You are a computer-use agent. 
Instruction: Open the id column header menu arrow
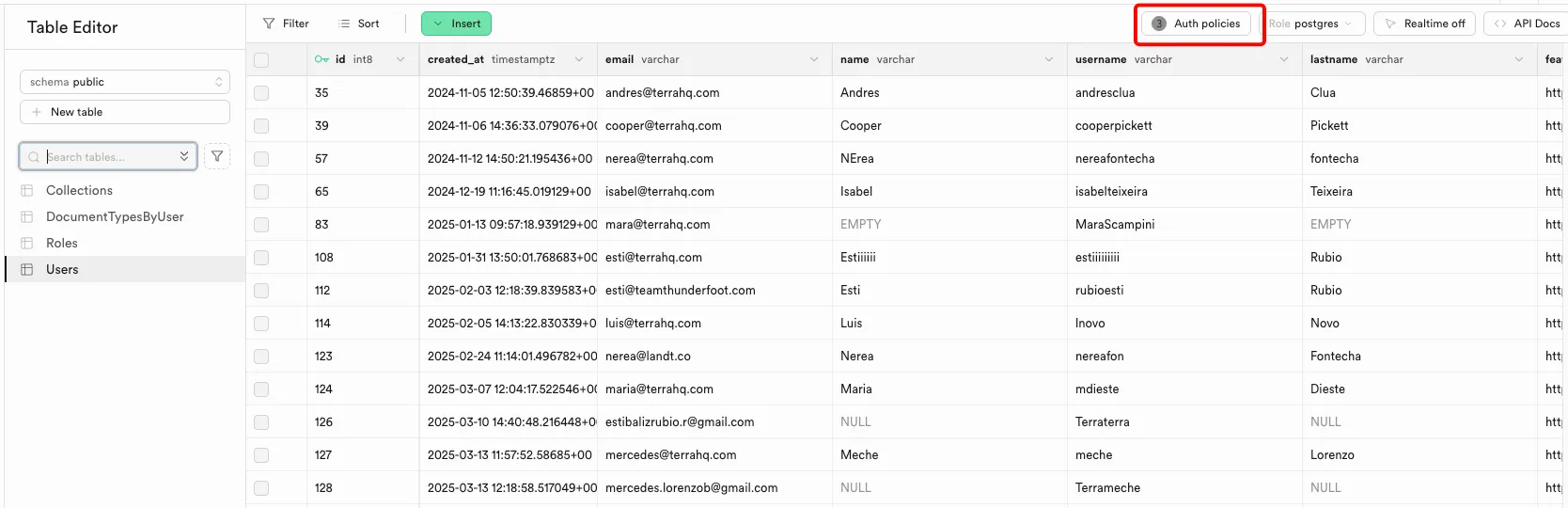(x=400, y=59)
